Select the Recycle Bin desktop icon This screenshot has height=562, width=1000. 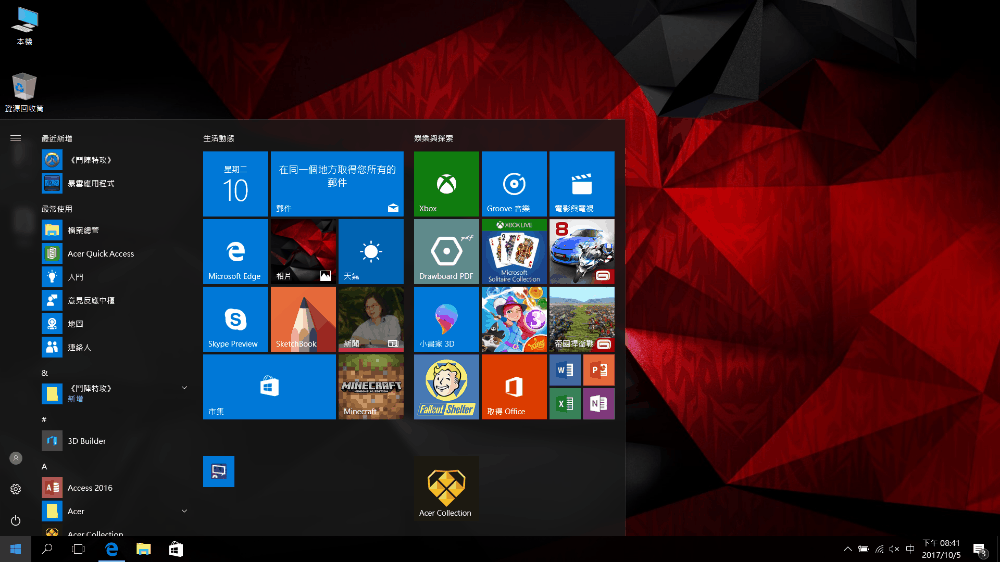click(24, 93)
